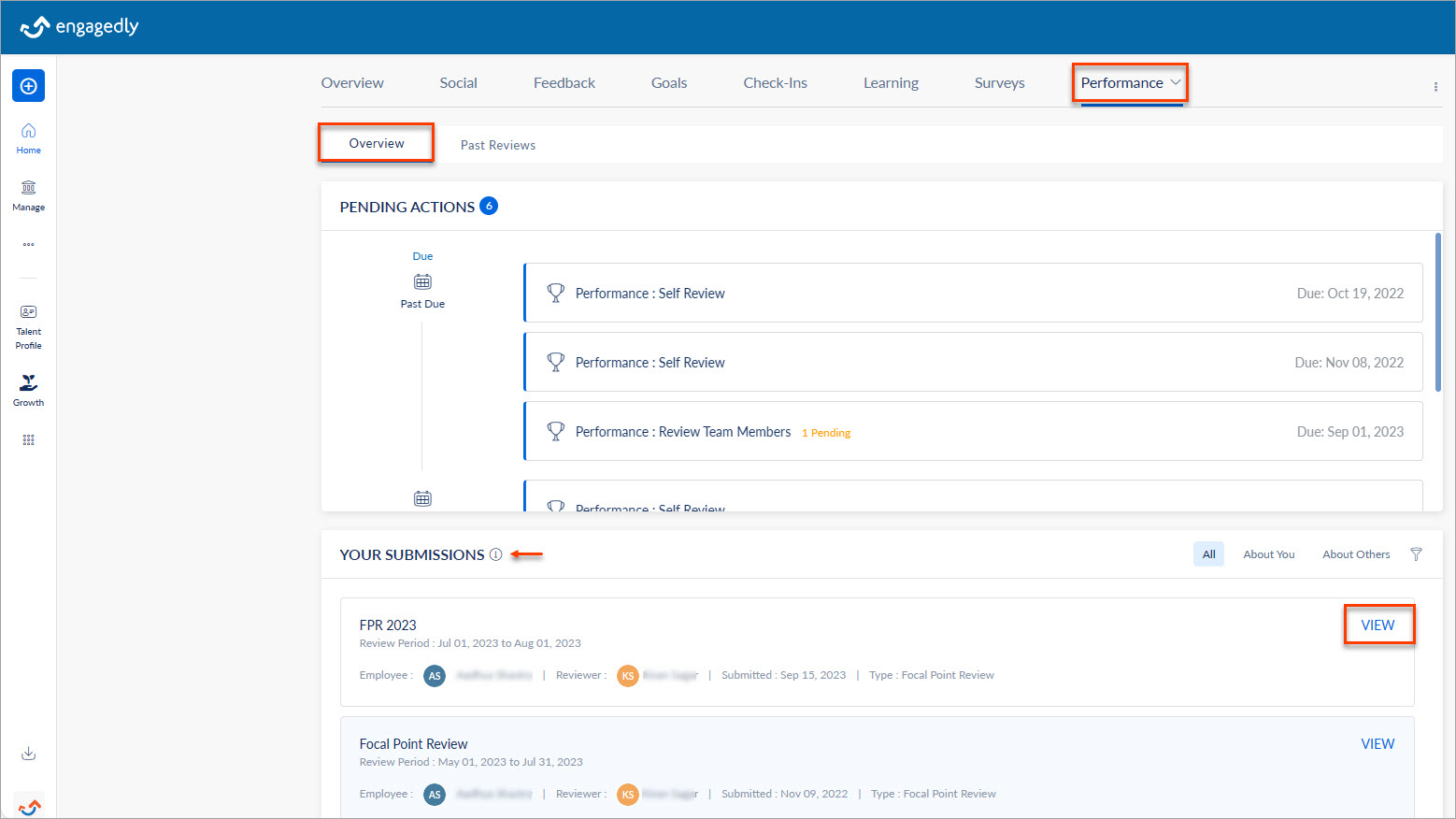Open the filter funnel for Your Submissions
Image resolution: width=1456 pixels, height=819 pixels.
(1416, 553)
